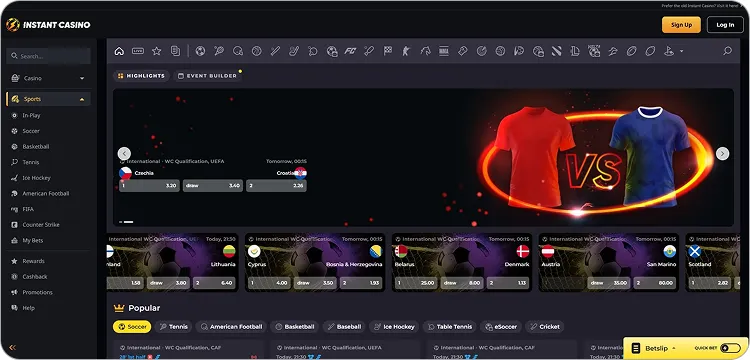Select tennis racket icon in sports toolbar
This screenshot has height=360, width=750.
pyautogui.click(x=219, y=51)
